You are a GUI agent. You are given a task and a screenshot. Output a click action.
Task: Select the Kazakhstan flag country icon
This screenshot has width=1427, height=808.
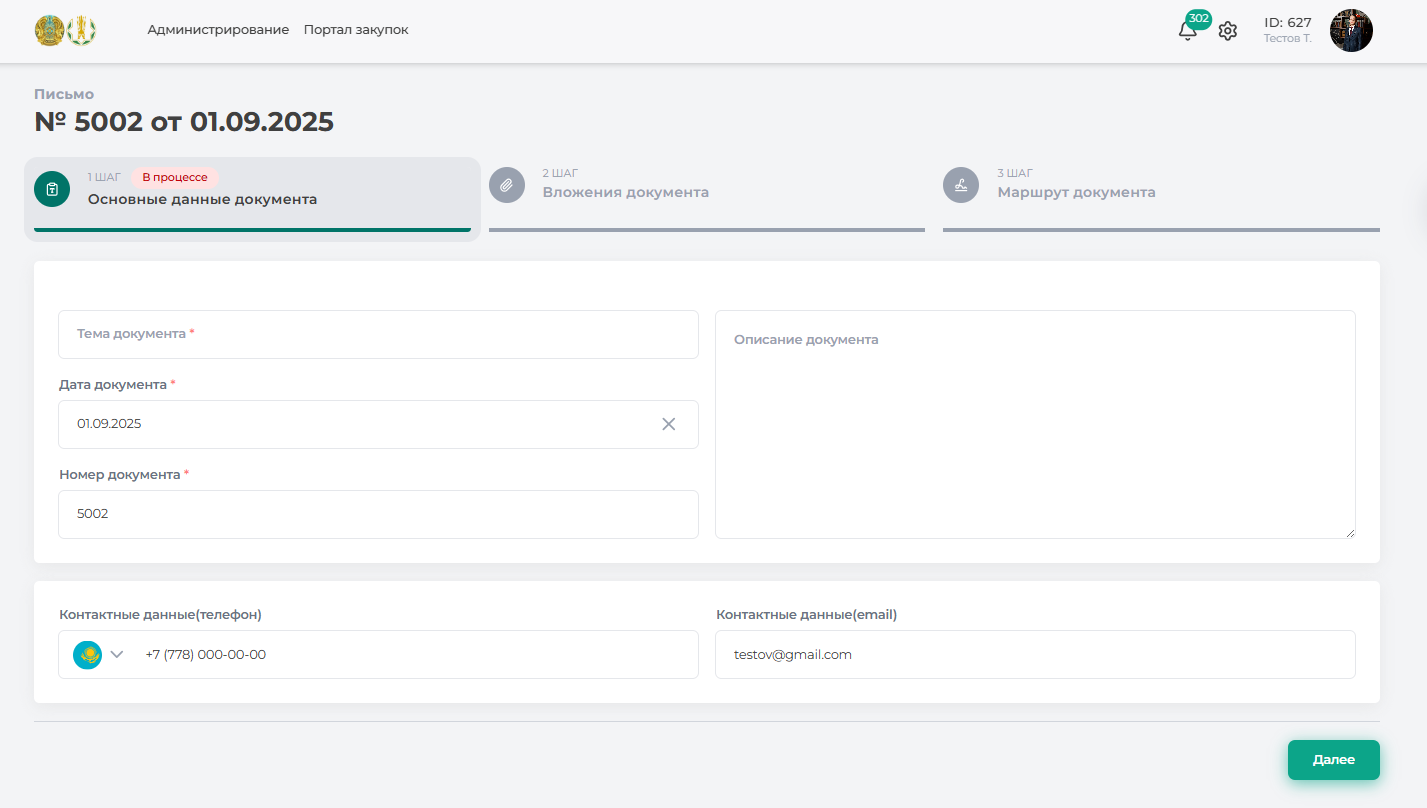(x=88, y=655)
